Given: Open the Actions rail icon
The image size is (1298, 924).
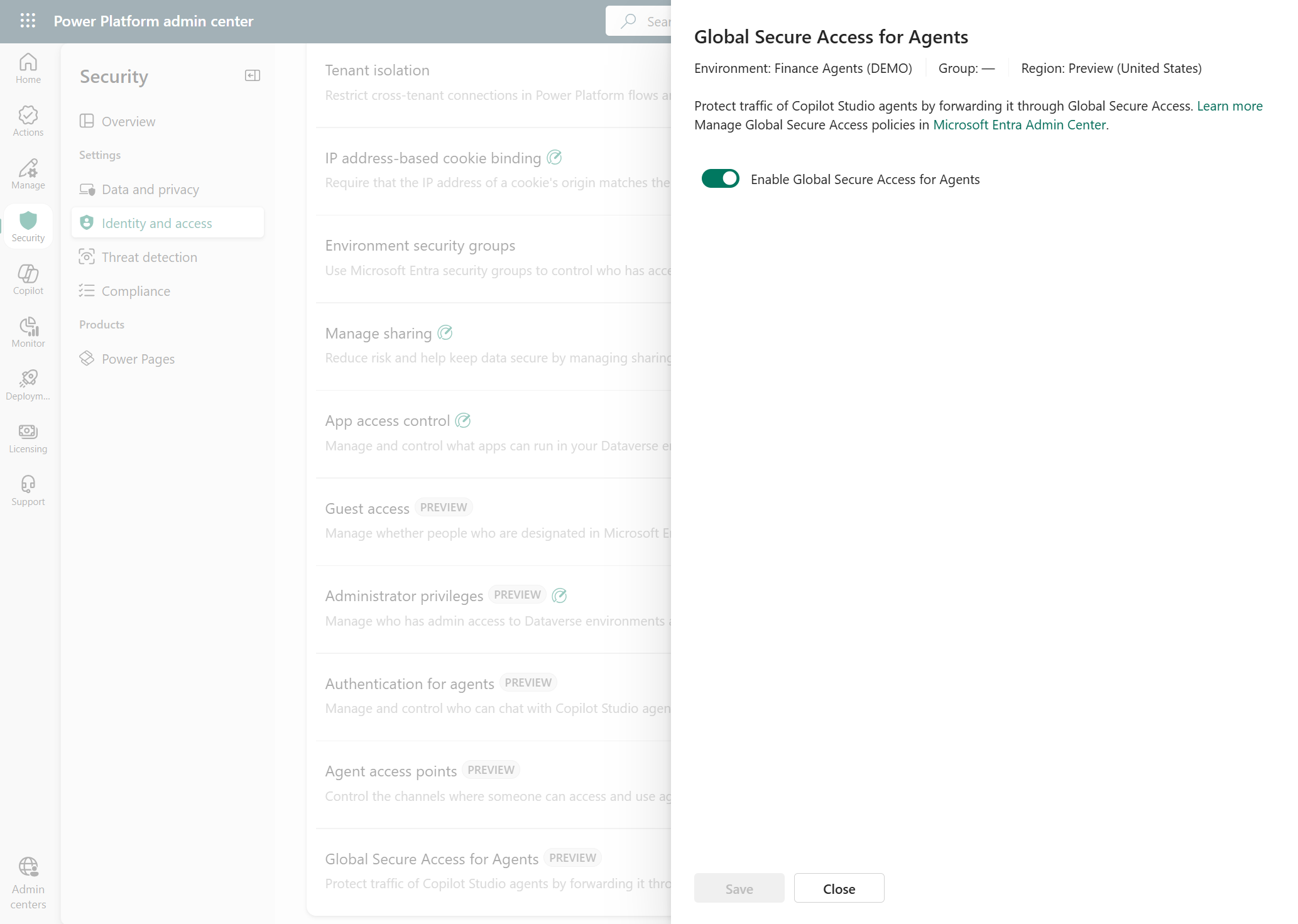Looking at the screenshot, I should pyautogui.click(x=28, y=121).
